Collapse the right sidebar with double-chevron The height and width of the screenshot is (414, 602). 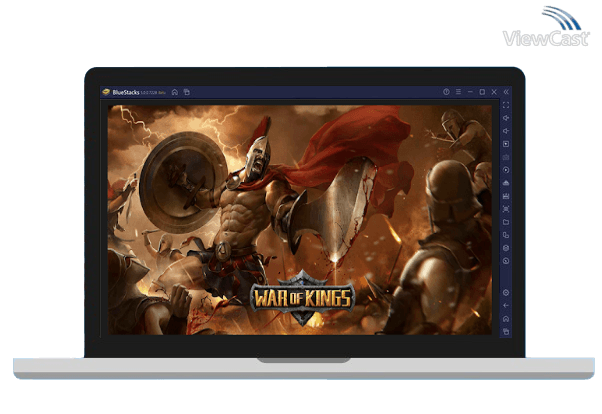[506, 92]
